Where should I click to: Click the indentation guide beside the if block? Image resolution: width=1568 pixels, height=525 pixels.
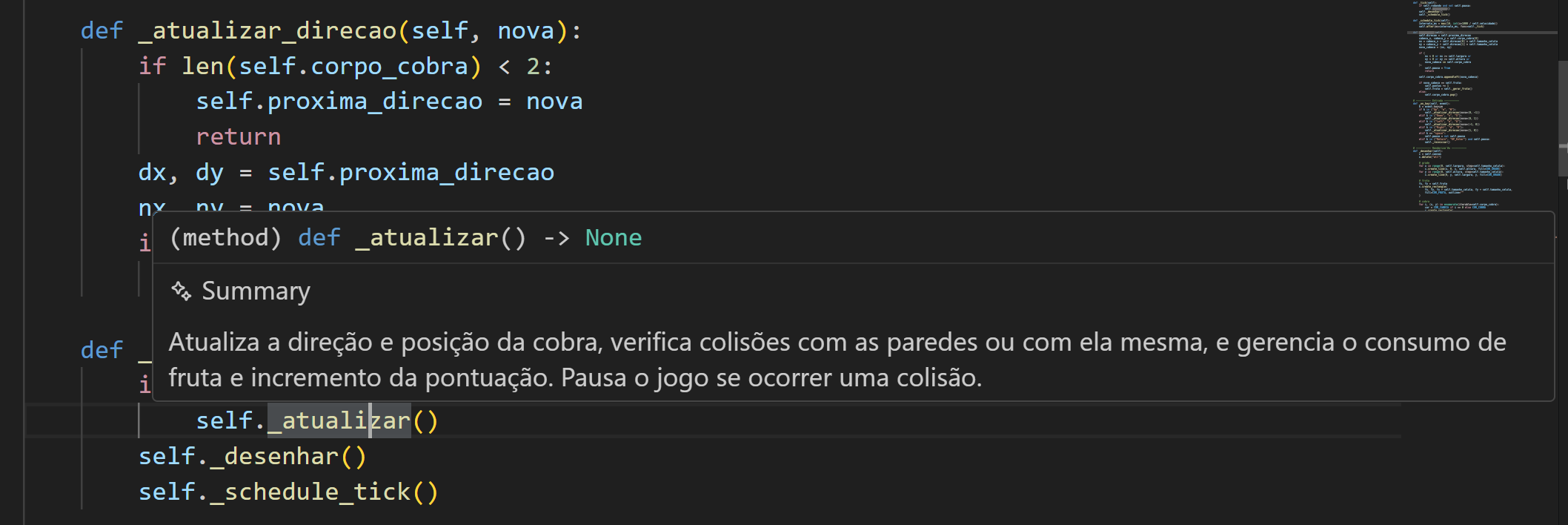coord(138,119)
